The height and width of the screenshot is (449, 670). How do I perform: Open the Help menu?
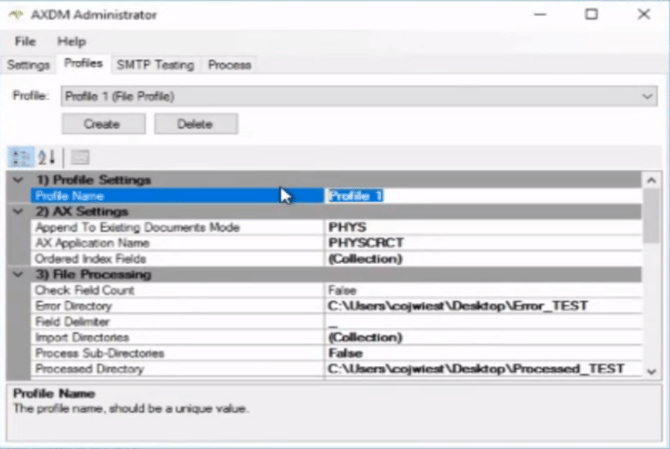[71, 42]
